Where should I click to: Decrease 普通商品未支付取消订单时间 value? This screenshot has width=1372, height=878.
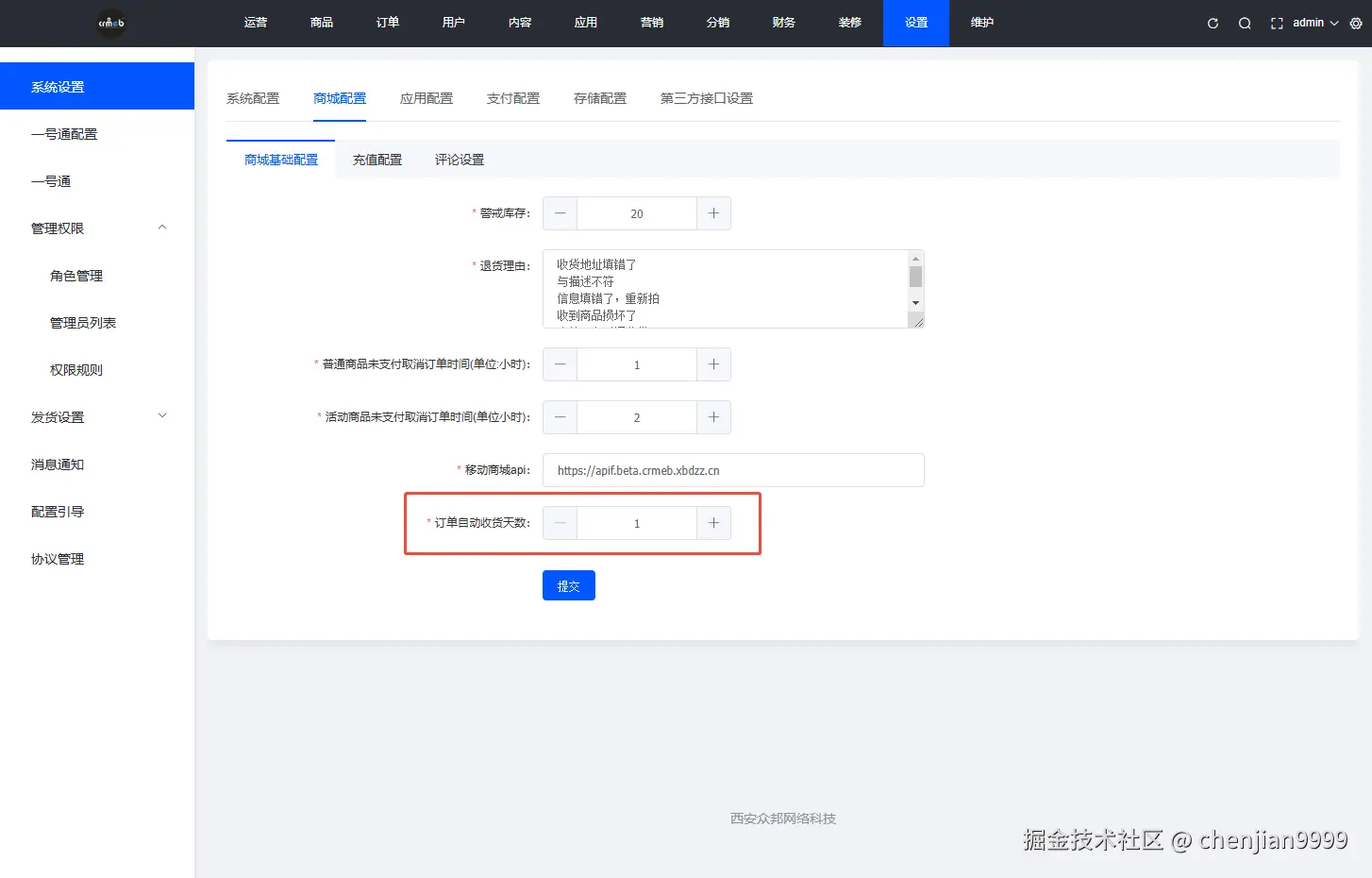(x=560, y=364)
